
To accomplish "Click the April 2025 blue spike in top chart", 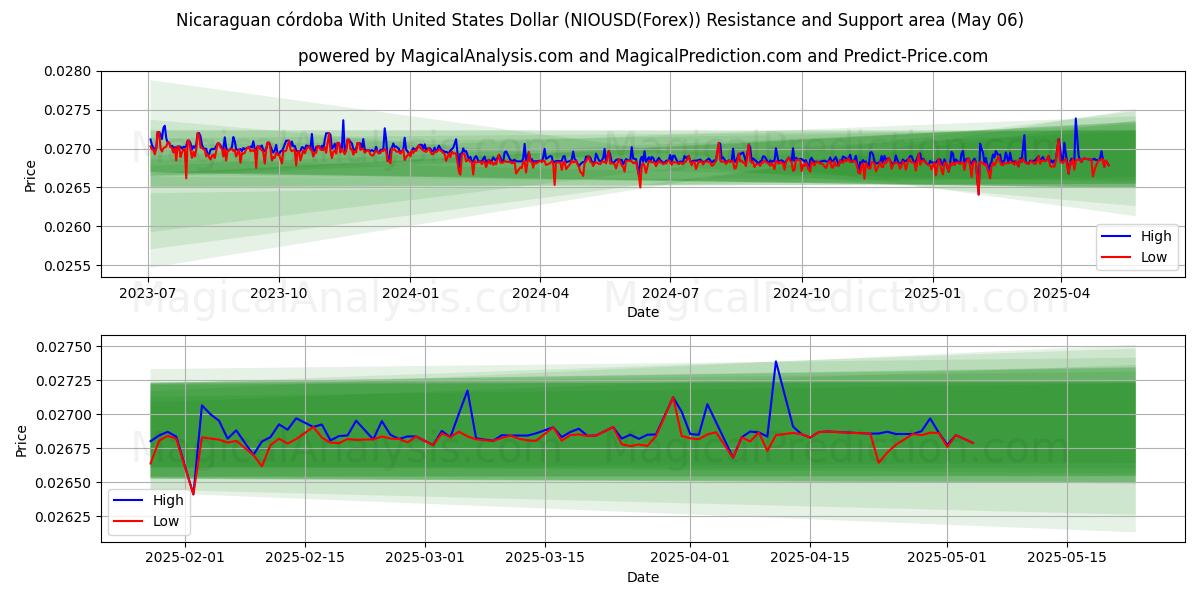I will coord(1076,119).
